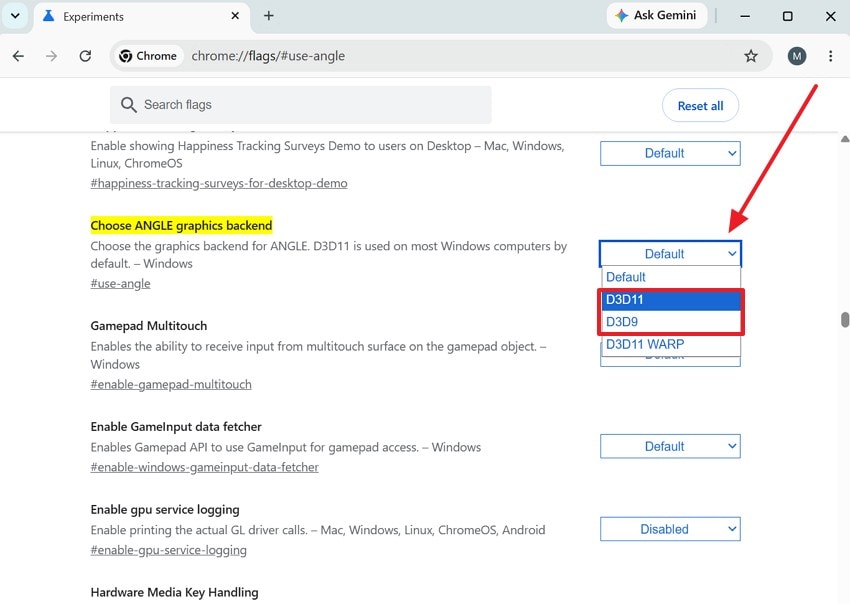Select D3D11 from the backend list
Screen dimensions: 850x604
pos(671,300)
